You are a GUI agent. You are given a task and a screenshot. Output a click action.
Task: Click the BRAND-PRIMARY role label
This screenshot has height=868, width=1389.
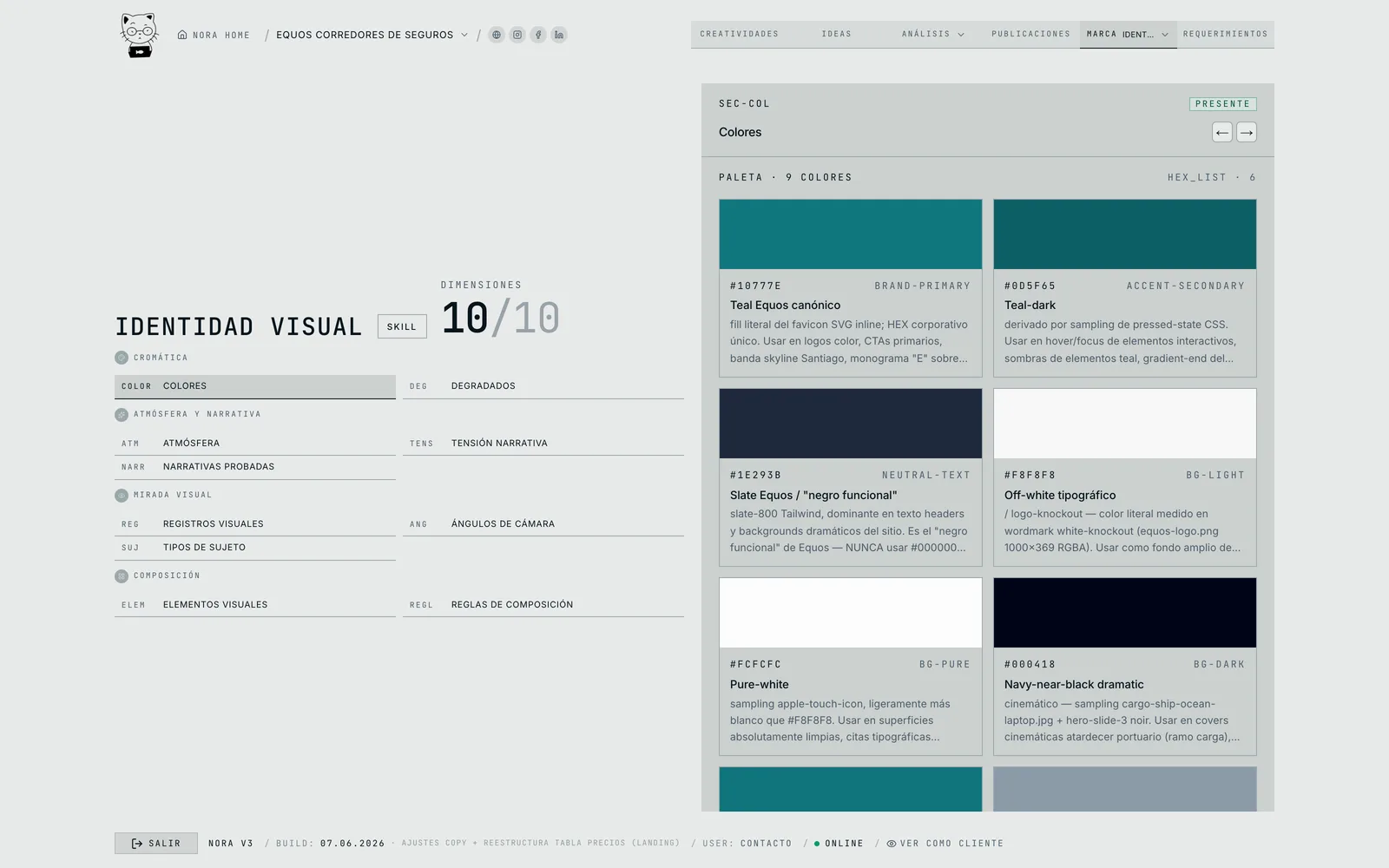[x=923, y=286]
